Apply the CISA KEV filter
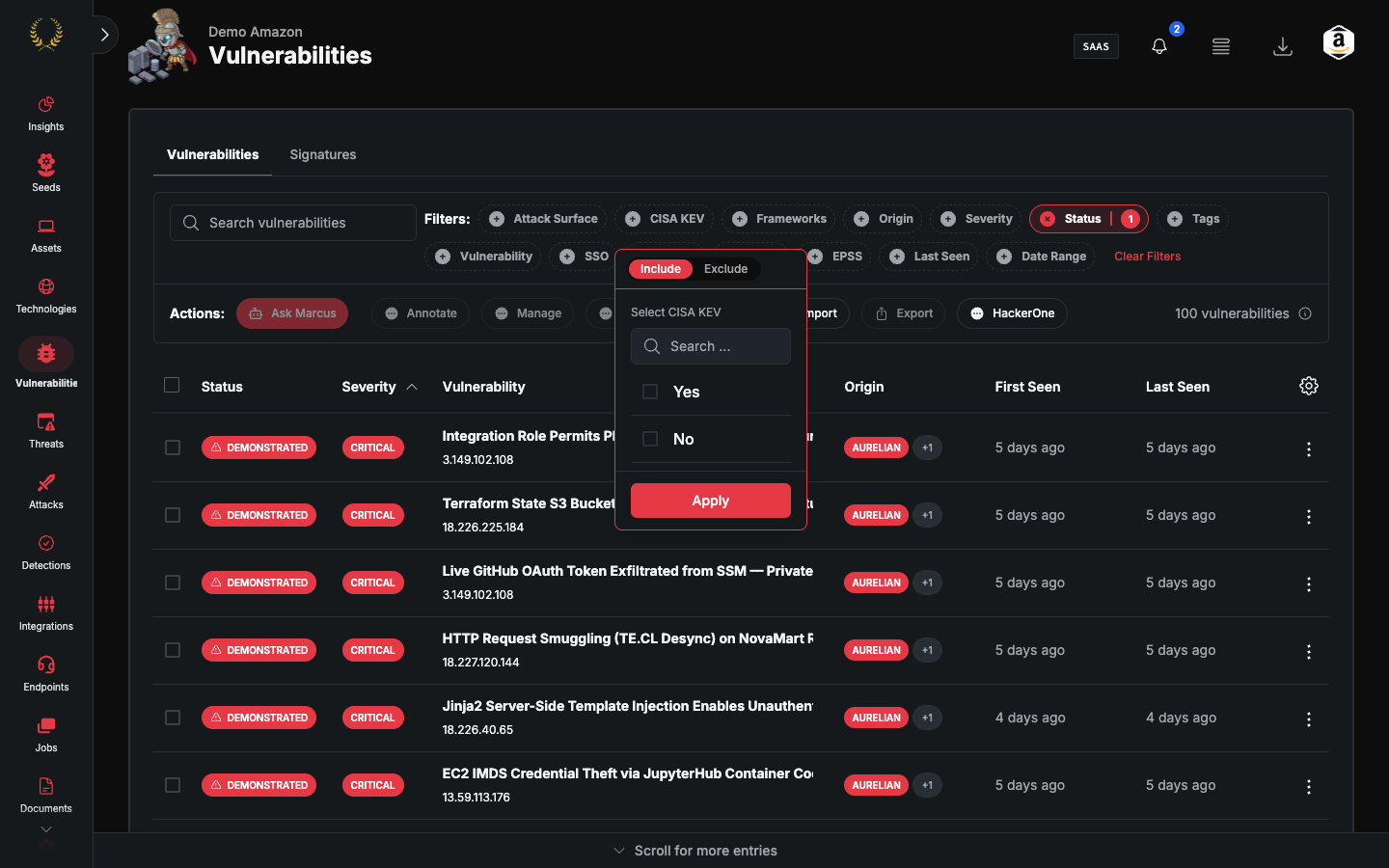The height and width of the screenshot is (868, 1389). click(x=711, y=501)
